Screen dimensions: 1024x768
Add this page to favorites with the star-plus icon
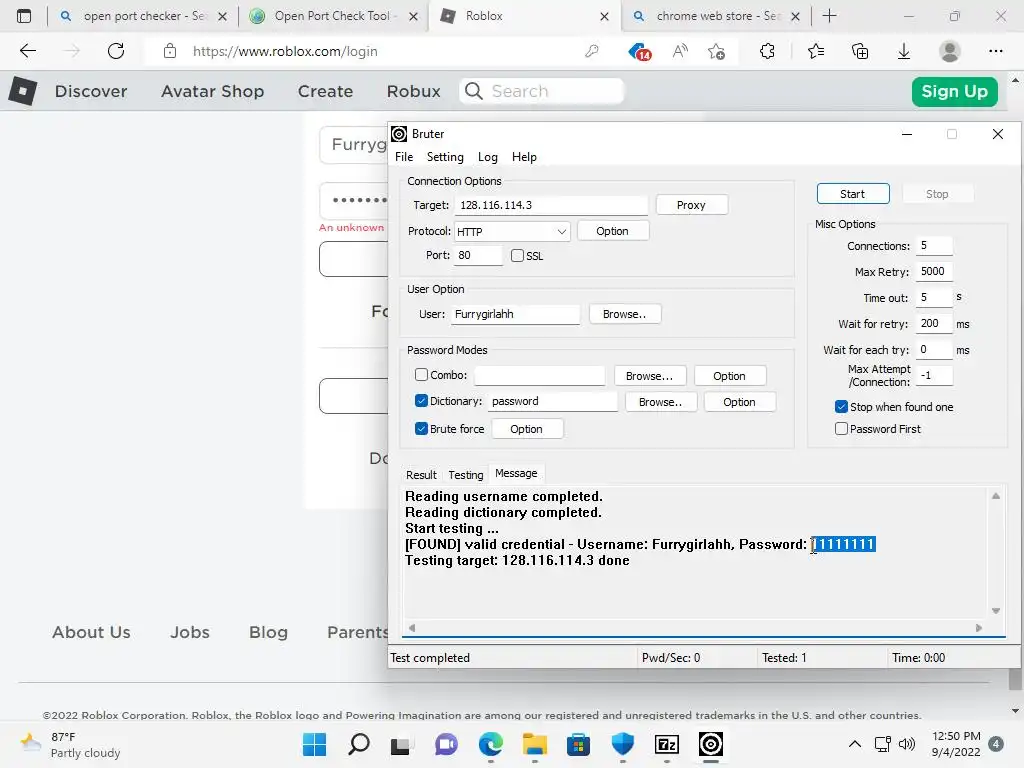click(716, 51)
